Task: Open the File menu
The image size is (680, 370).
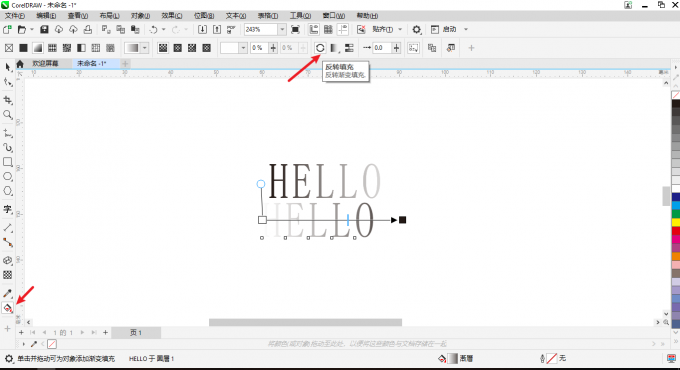Action: 15,16
